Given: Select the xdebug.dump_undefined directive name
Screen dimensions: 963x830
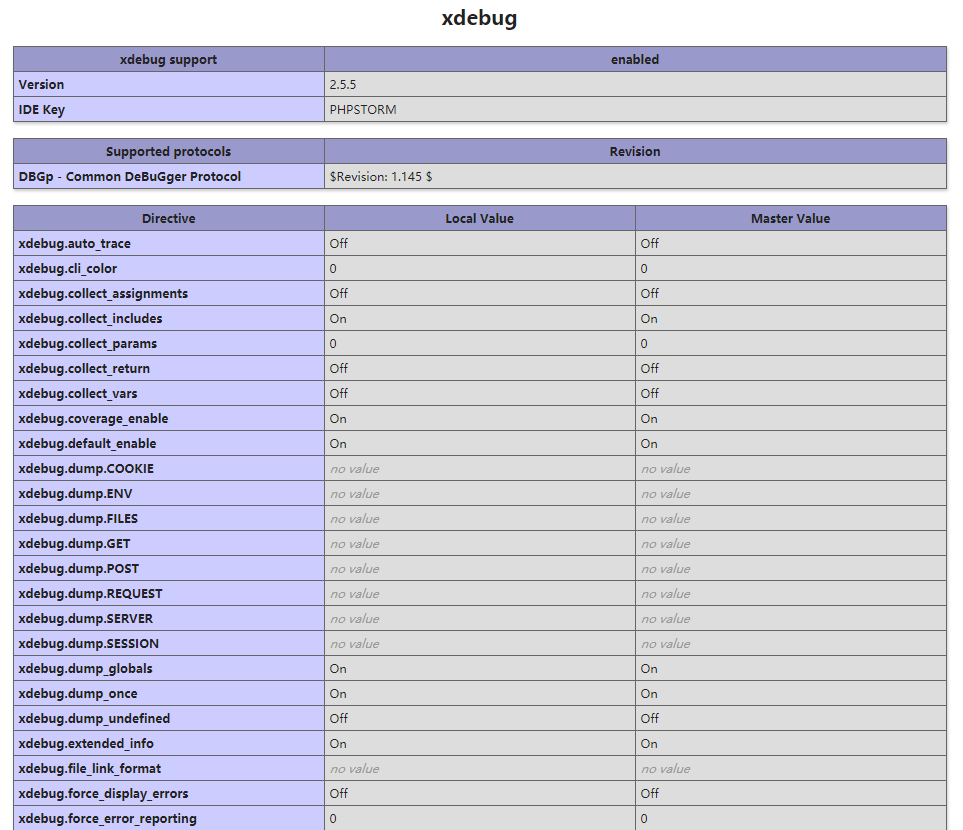Looking at the screenshot, I should [x=94, y=719].
